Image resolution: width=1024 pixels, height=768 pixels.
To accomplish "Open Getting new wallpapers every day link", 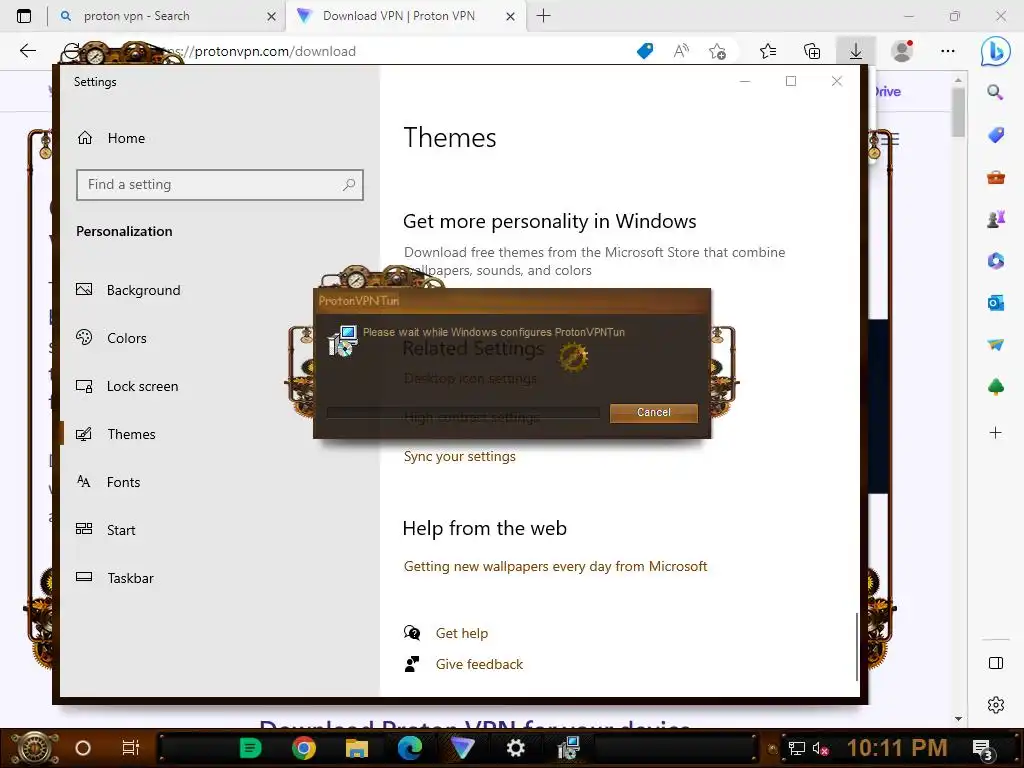I will 555,566.
